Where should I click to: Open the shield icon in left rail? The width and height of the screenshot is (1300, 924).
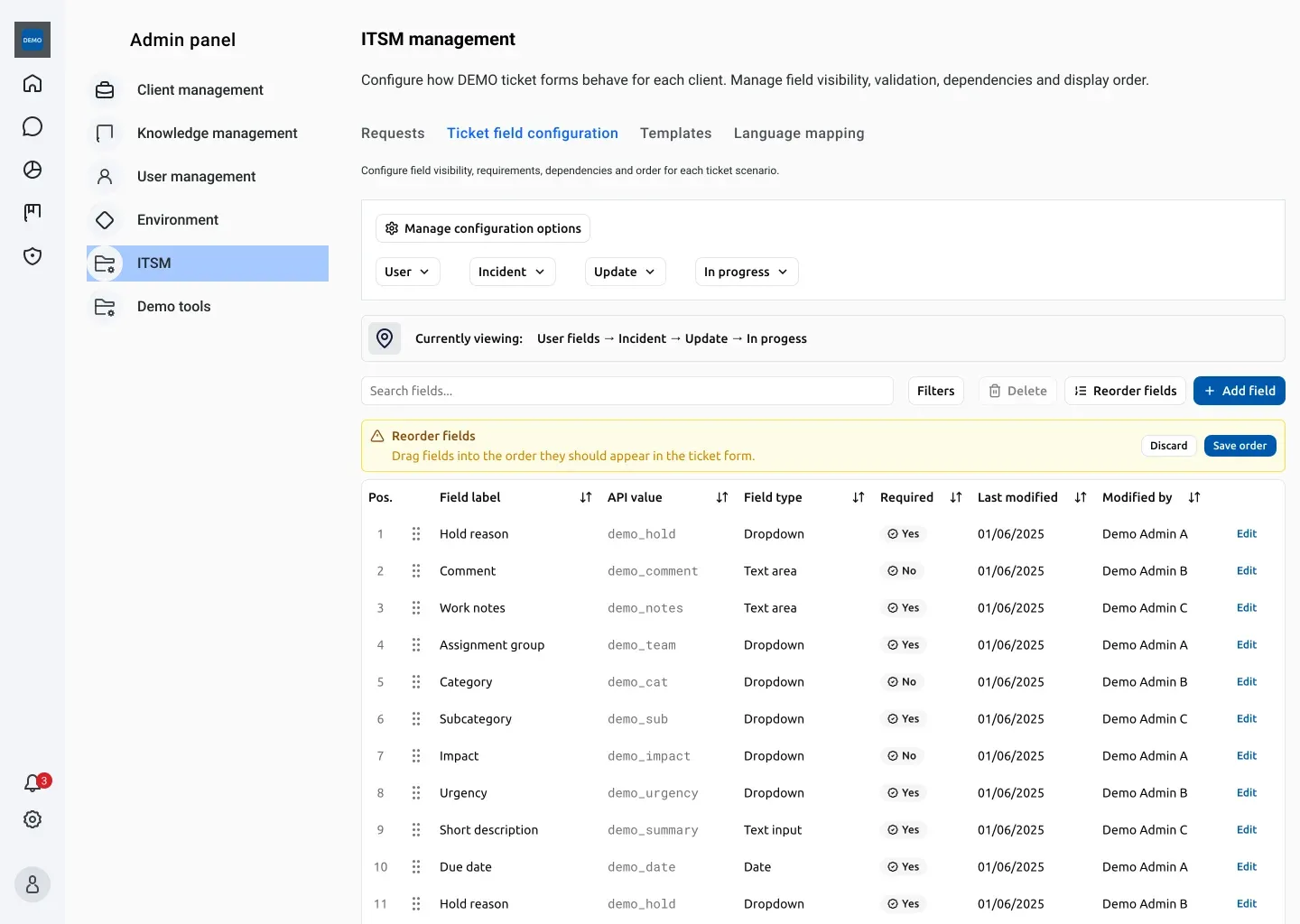pyautogui.click(x=32, y=256)
